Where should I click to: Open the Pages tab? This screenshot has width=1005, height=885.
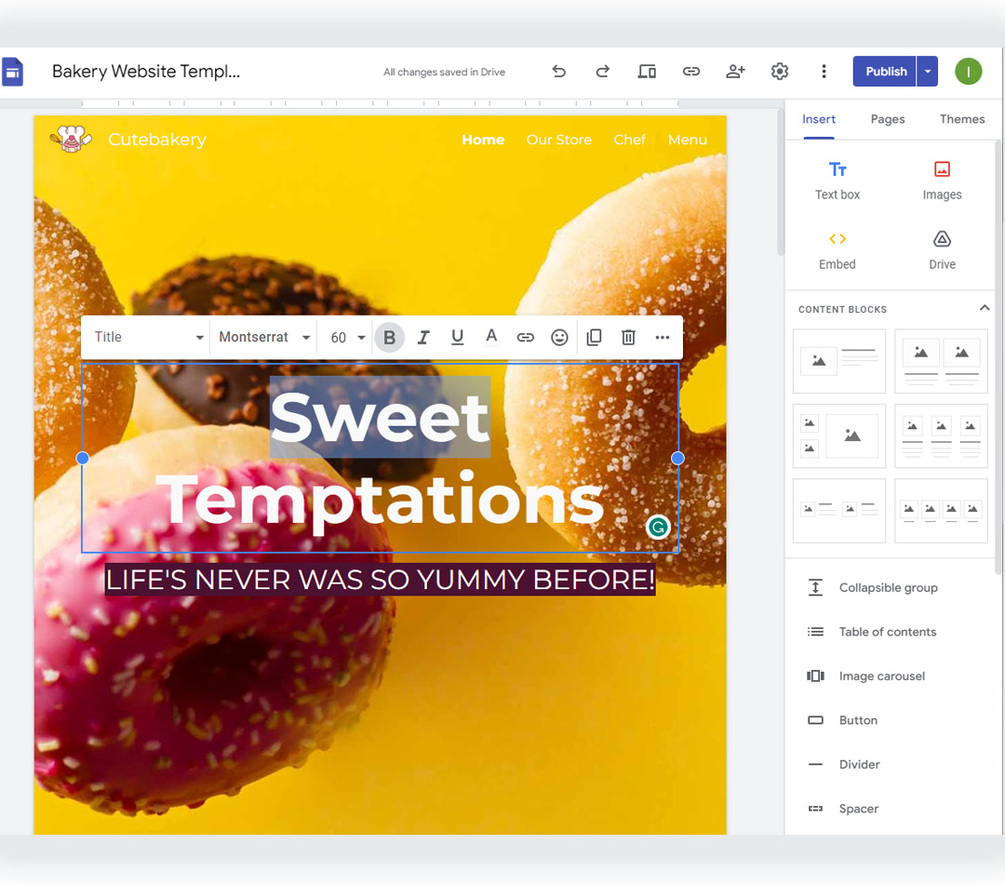[887, 119]
